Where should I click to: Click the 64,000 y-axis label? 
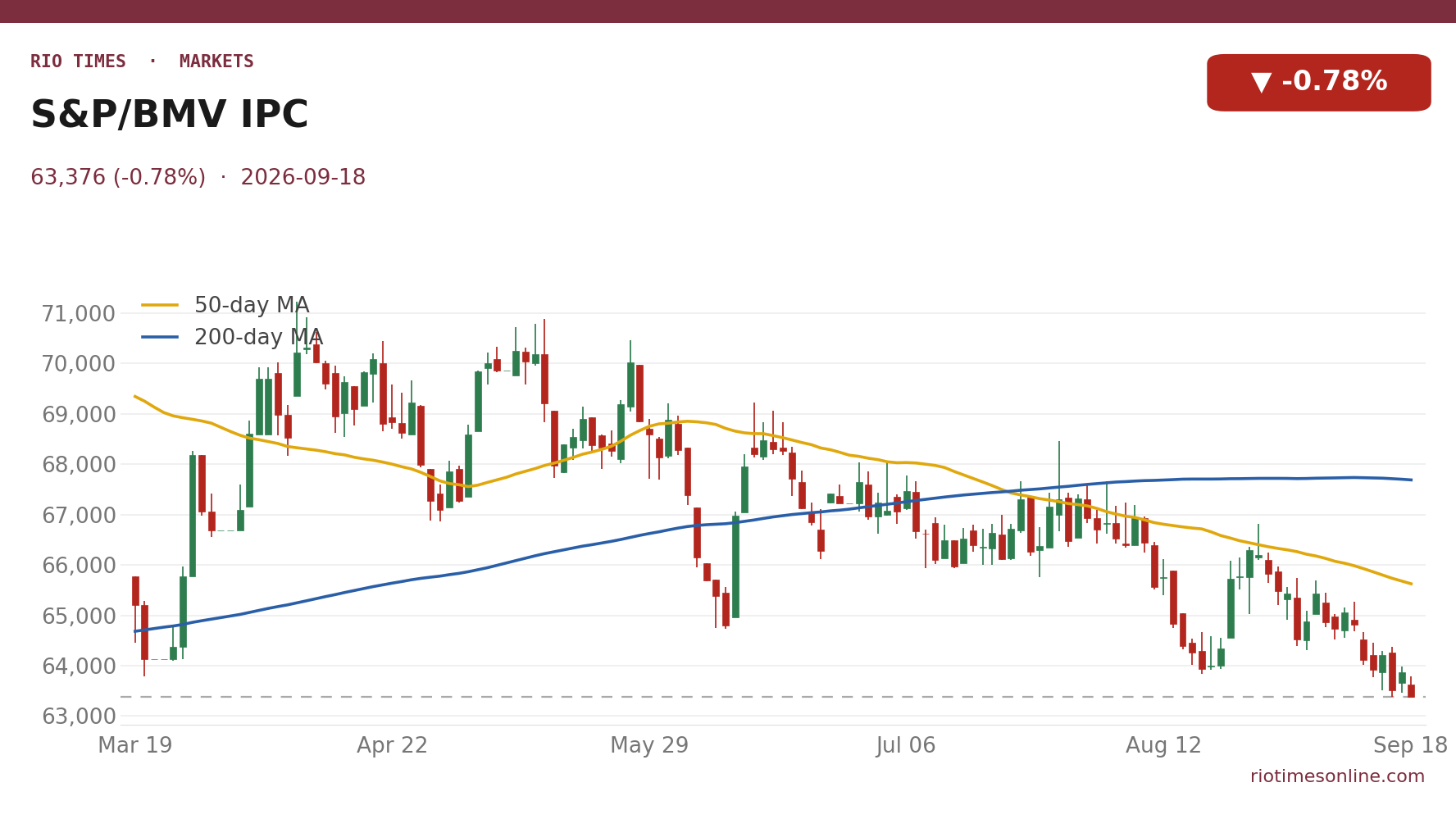click(79, 667)
